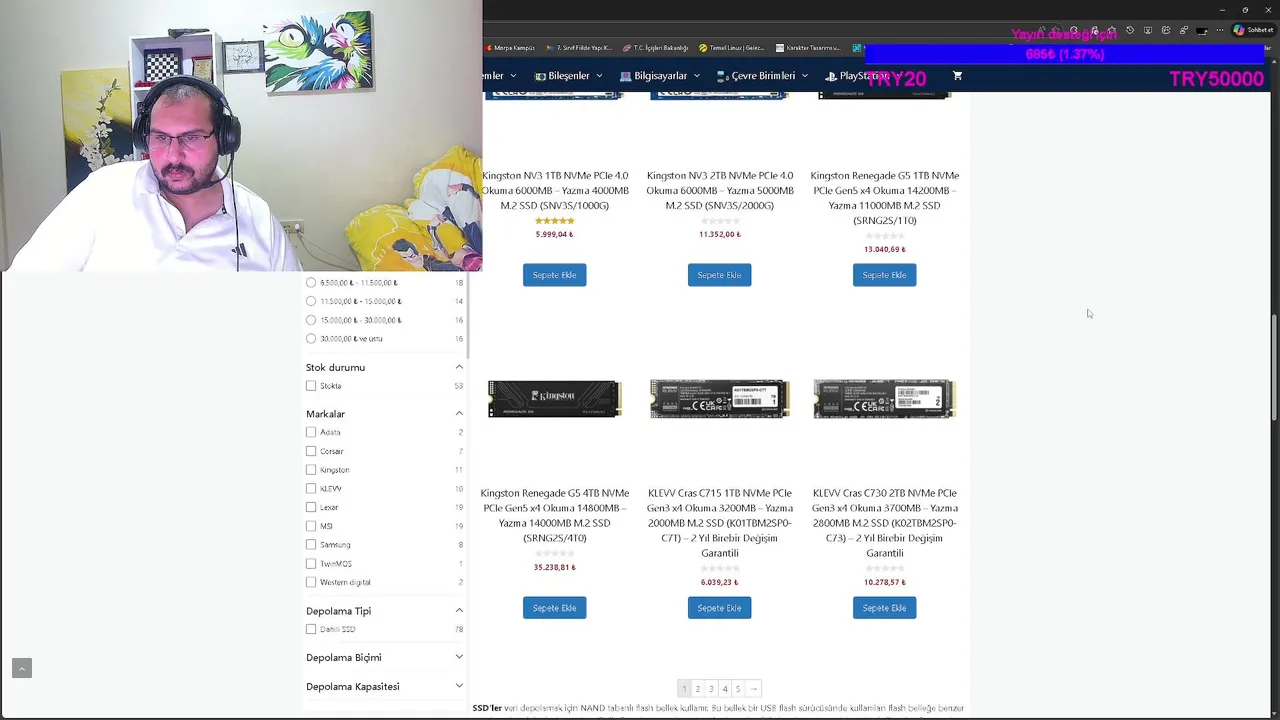Viewport: 1280px width, 720px height.
Task: Go to next page arrow in pagination
Action: (x=753, y=689)
